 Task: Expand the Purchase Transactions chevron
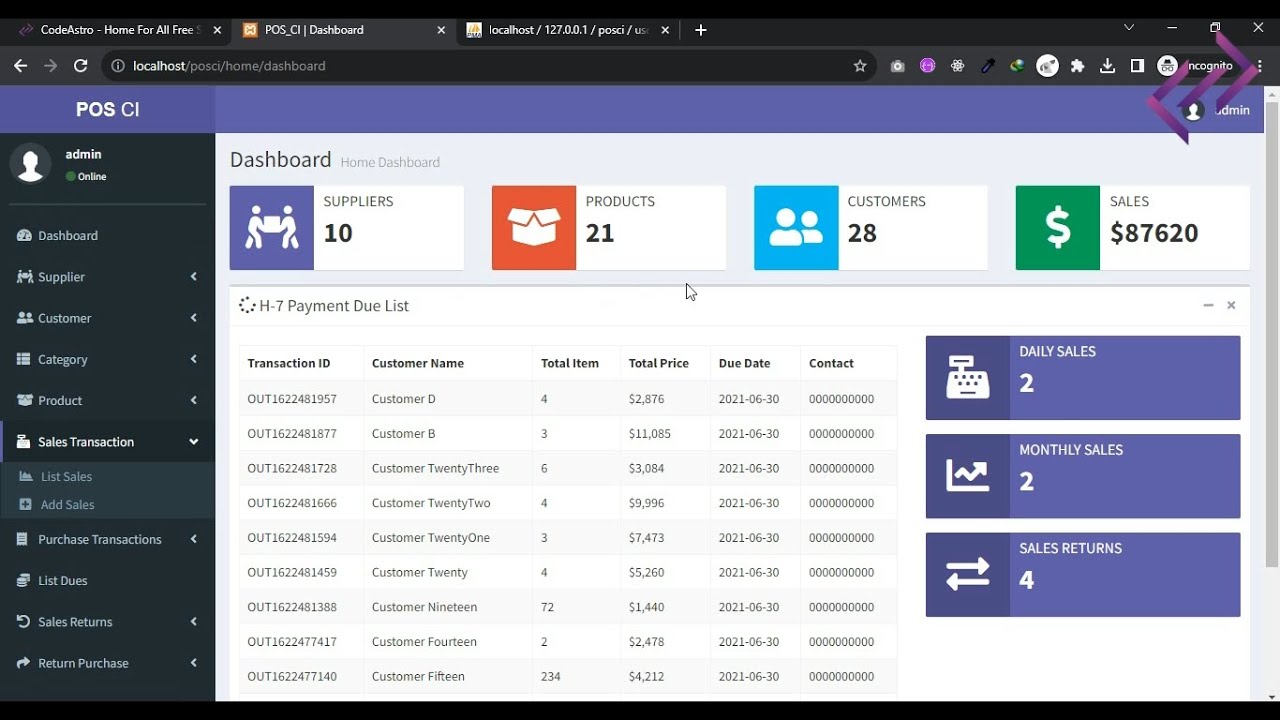coord(194,539)
